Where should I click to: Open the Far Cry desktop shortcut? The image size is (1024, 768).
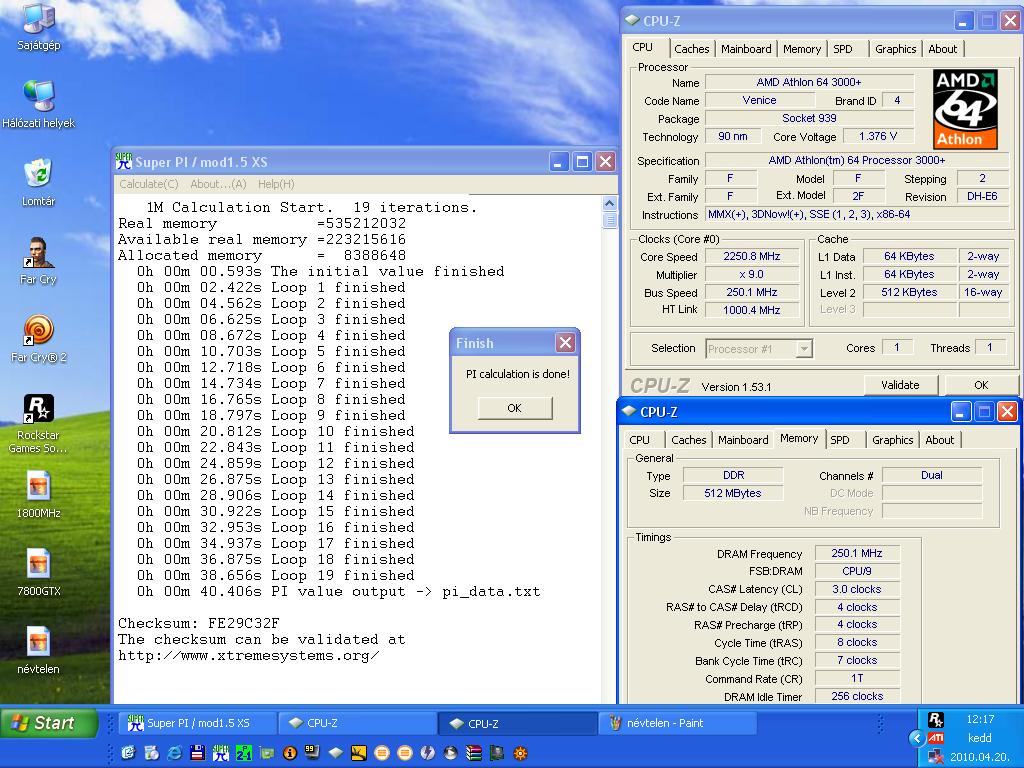[x=38, y=261]
